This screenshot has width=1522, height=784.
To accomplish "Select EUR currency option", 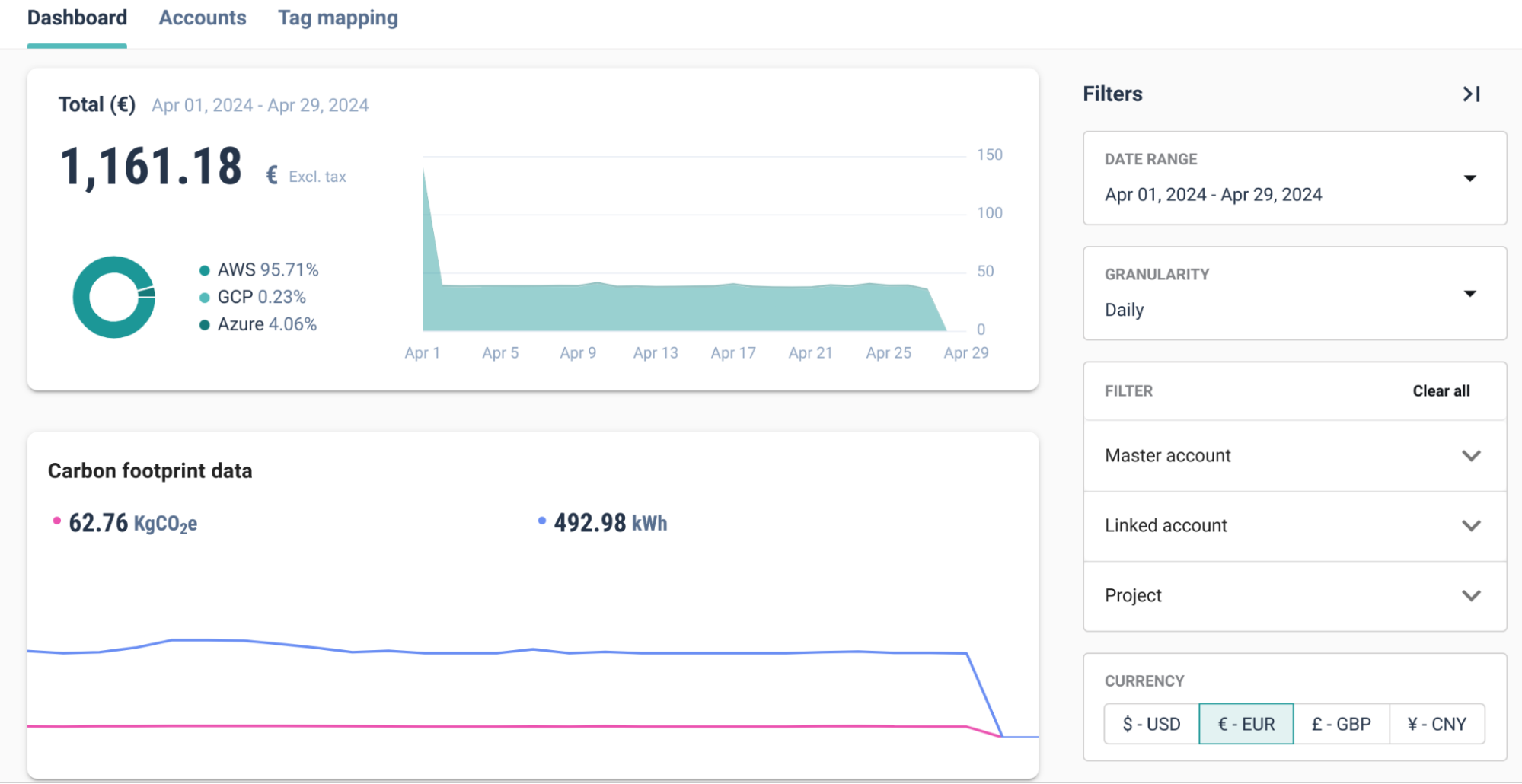I will coord(1246,724).
